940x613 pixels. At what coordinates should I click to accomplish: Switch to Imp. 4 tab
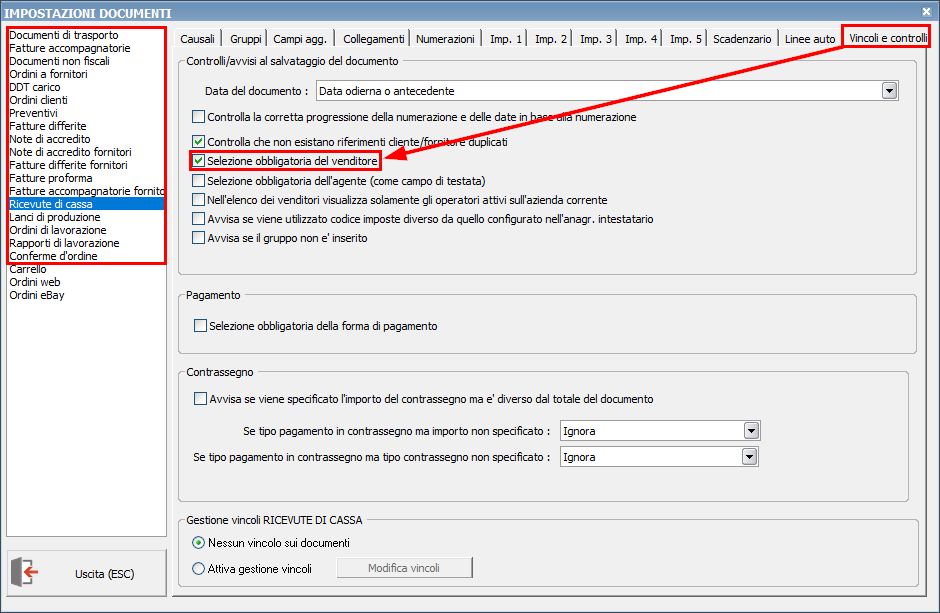[x=641, y=38]
